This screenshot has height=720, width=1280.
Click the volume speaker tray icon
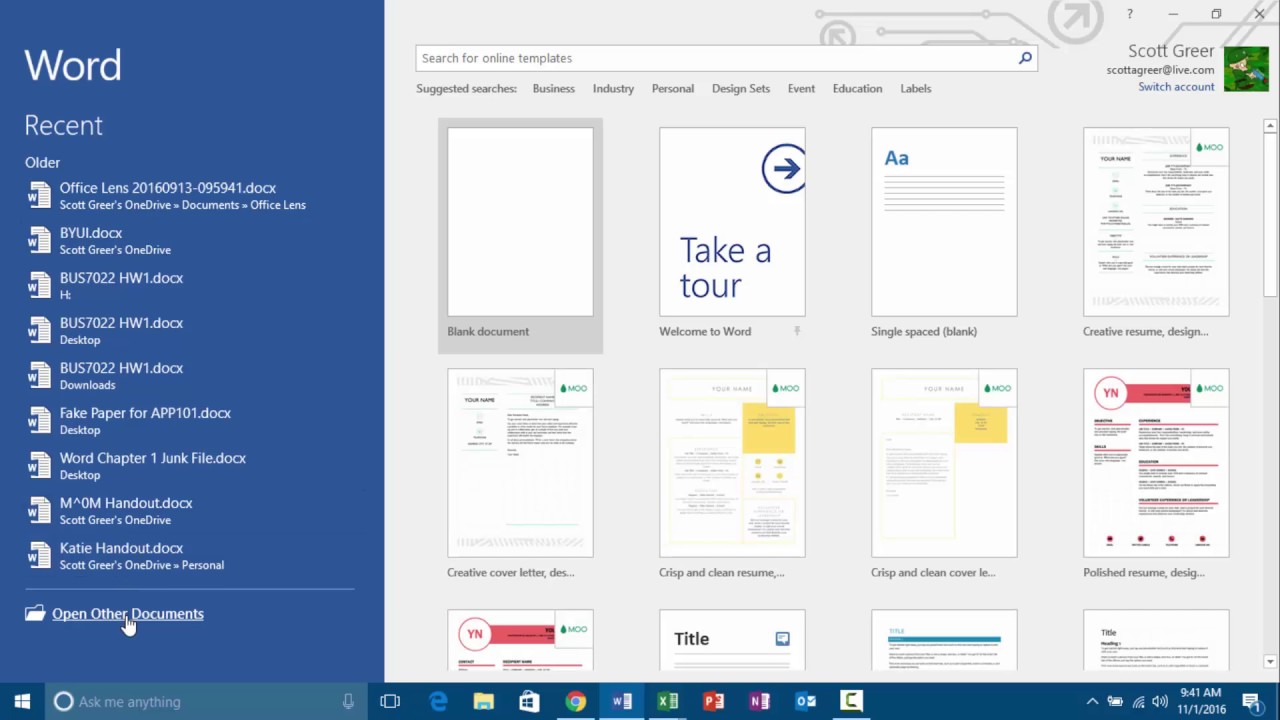[x=1160, y=701]
